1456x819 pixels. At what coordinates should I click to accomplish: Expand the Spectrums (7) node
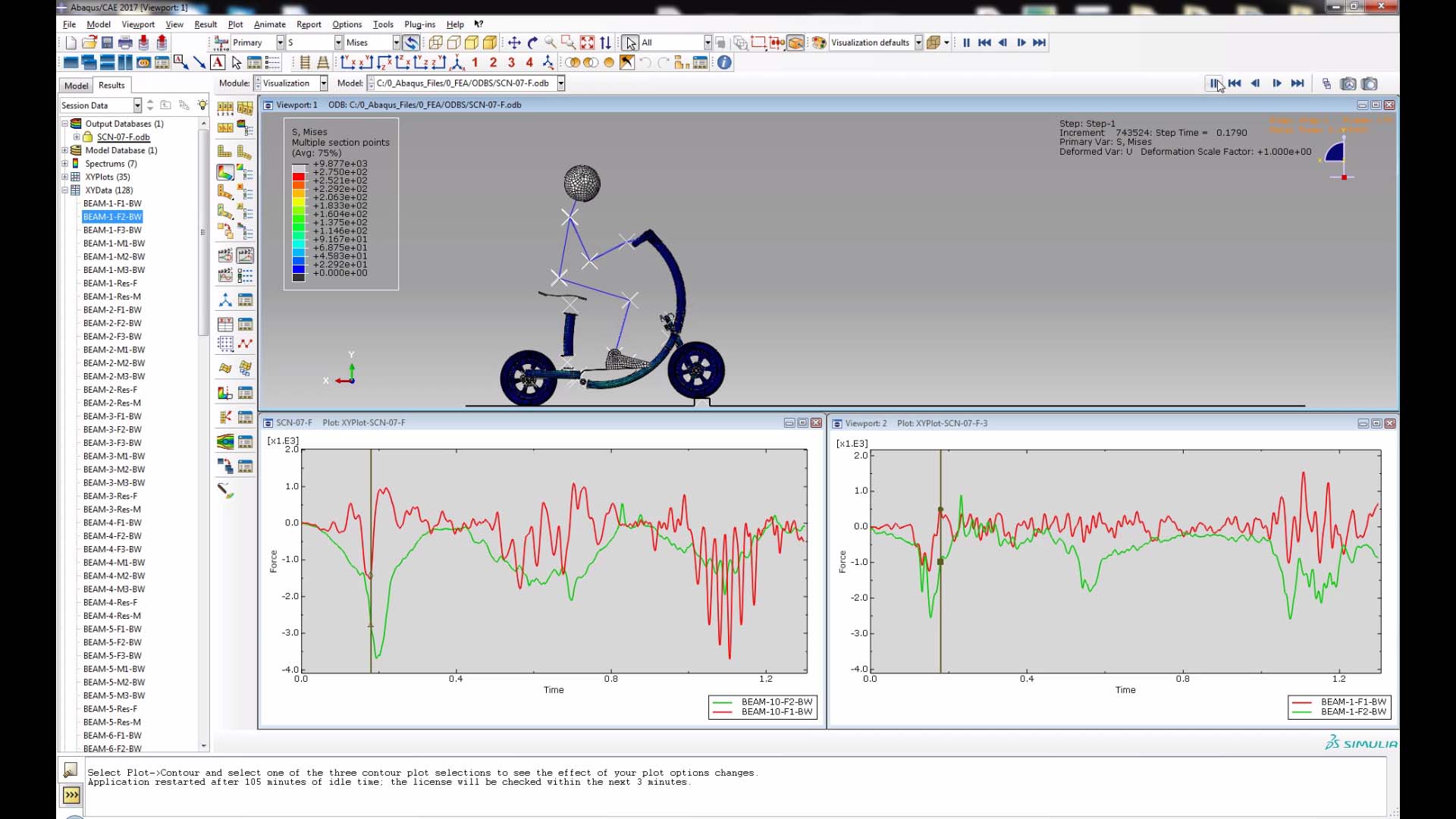point(65,164)
